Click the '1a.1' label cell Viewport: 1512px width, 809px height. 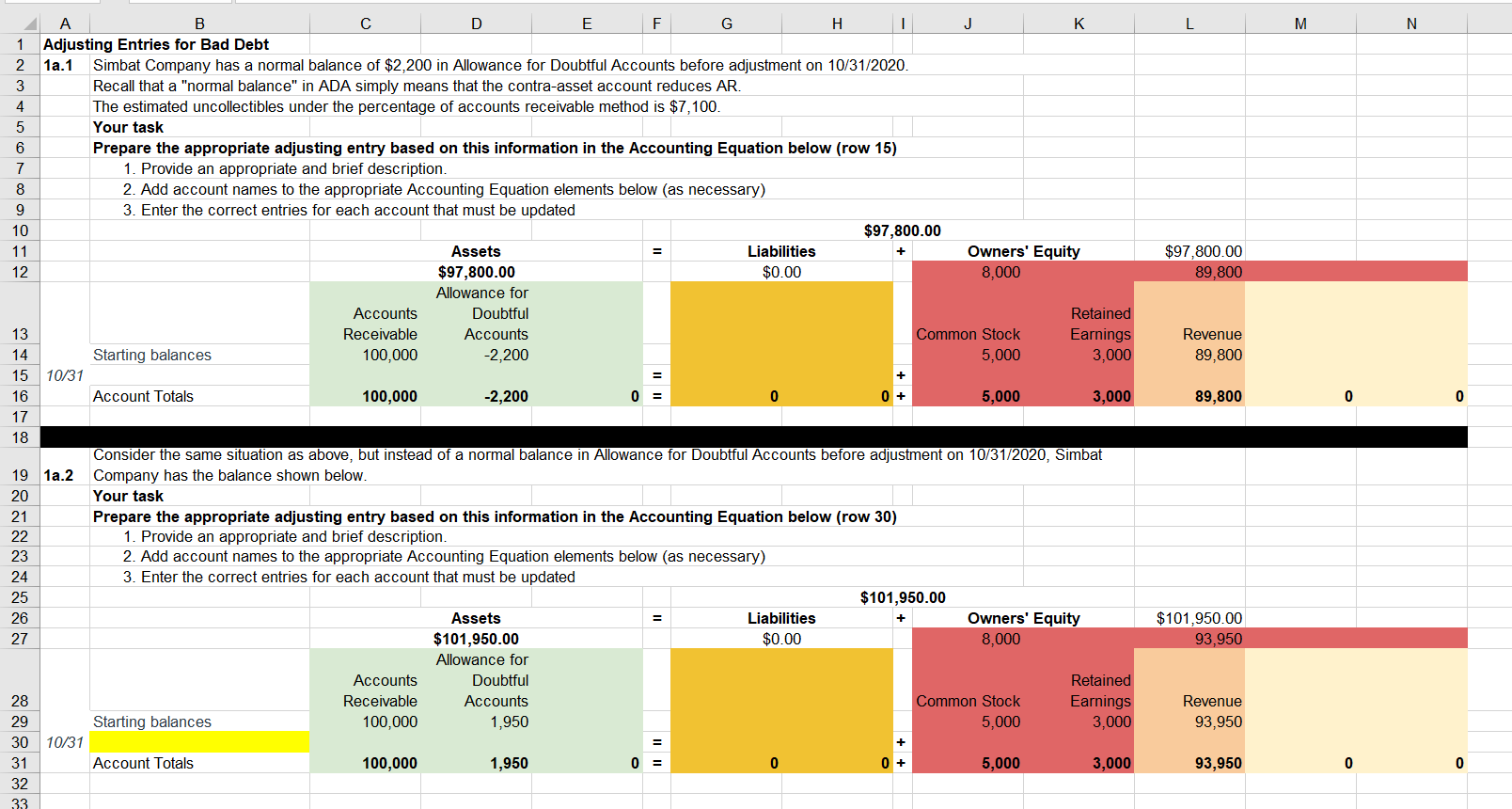[x=58, y=65]
